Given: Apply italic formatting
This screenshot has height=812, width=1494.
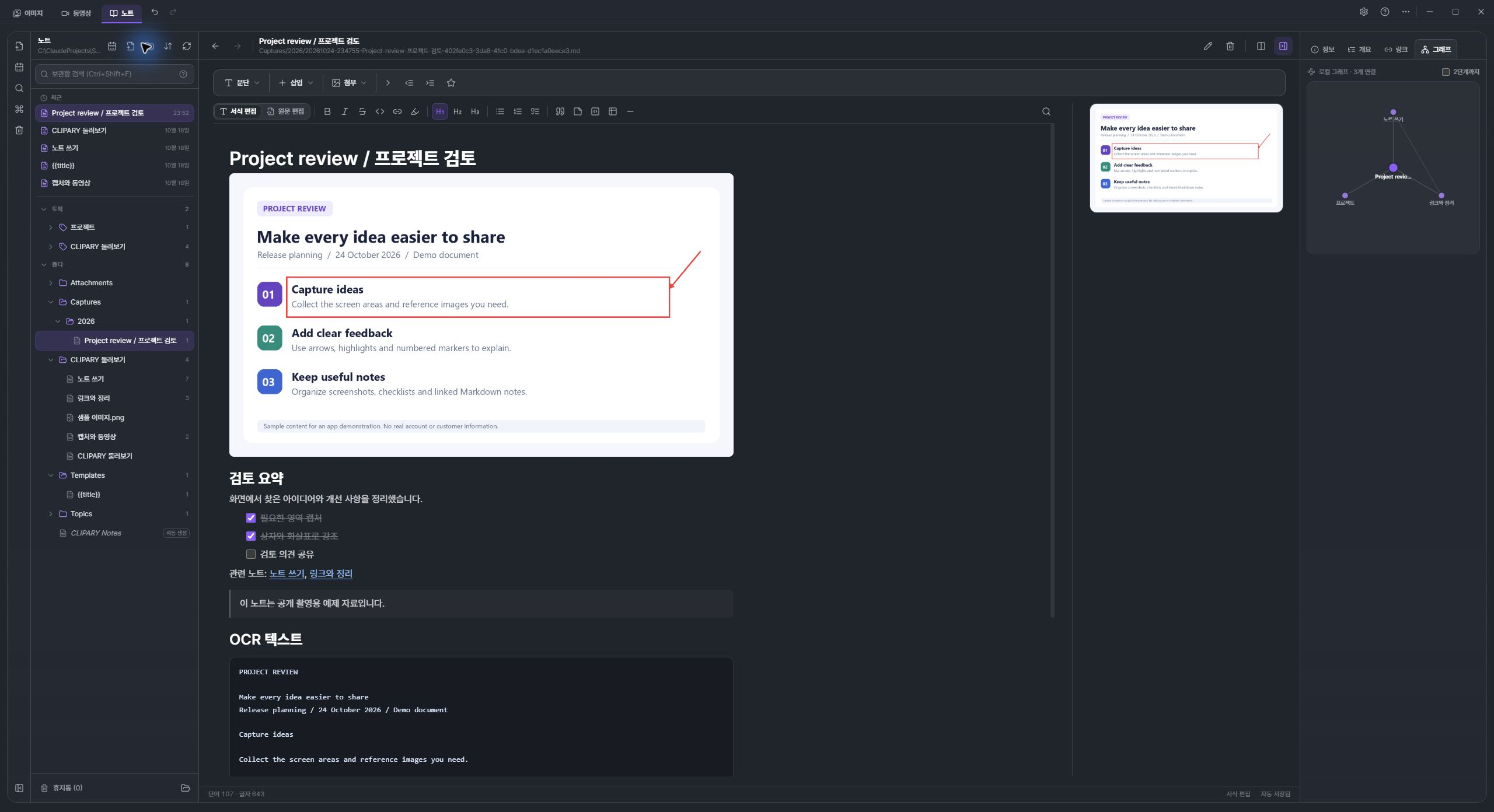Looking at the screenshot, I should tap(344, 111).
